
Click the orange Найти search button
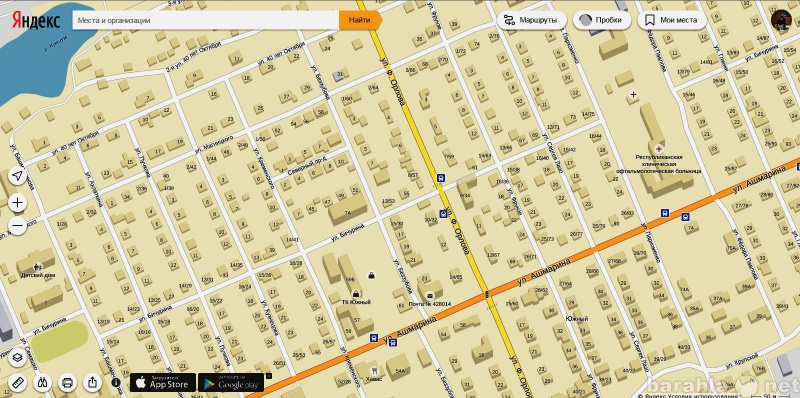pos(360,20)
